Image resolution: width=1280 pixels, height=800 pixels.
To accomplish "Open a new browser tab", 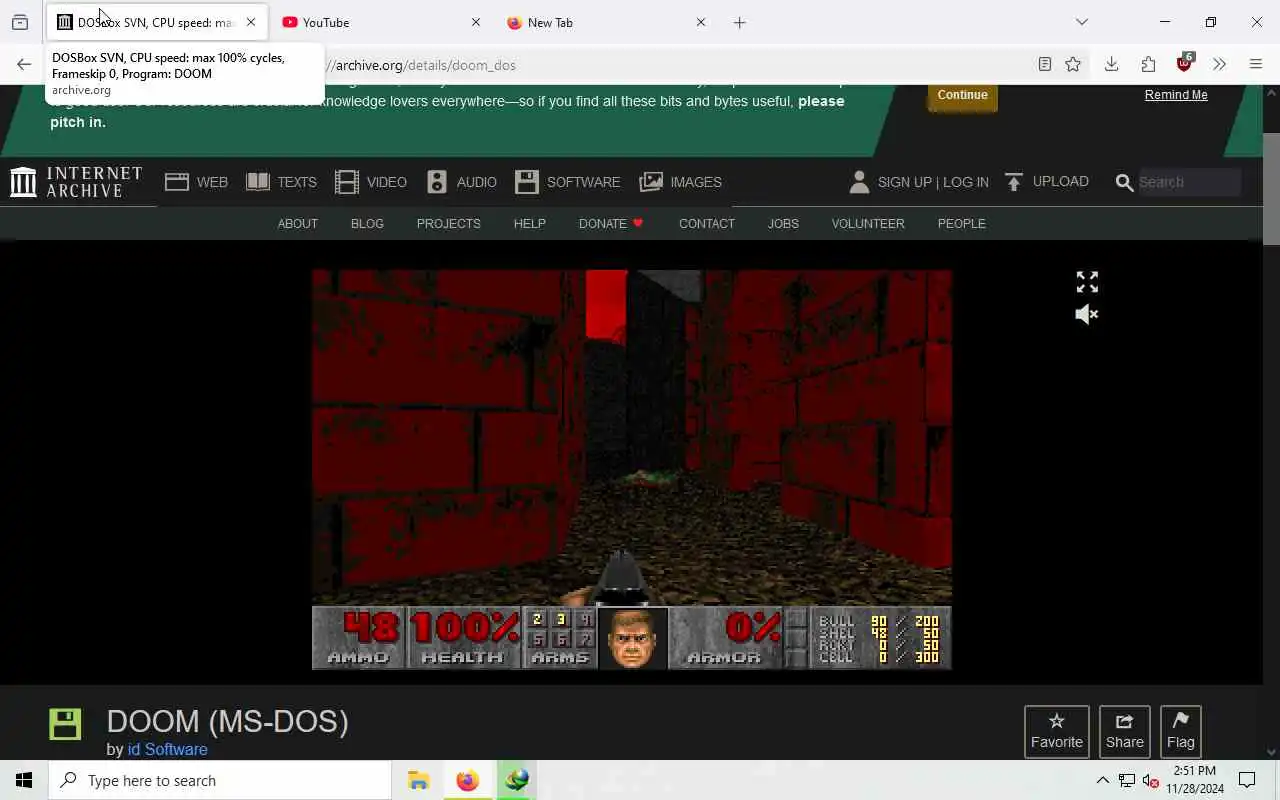I will coord(740,22).
